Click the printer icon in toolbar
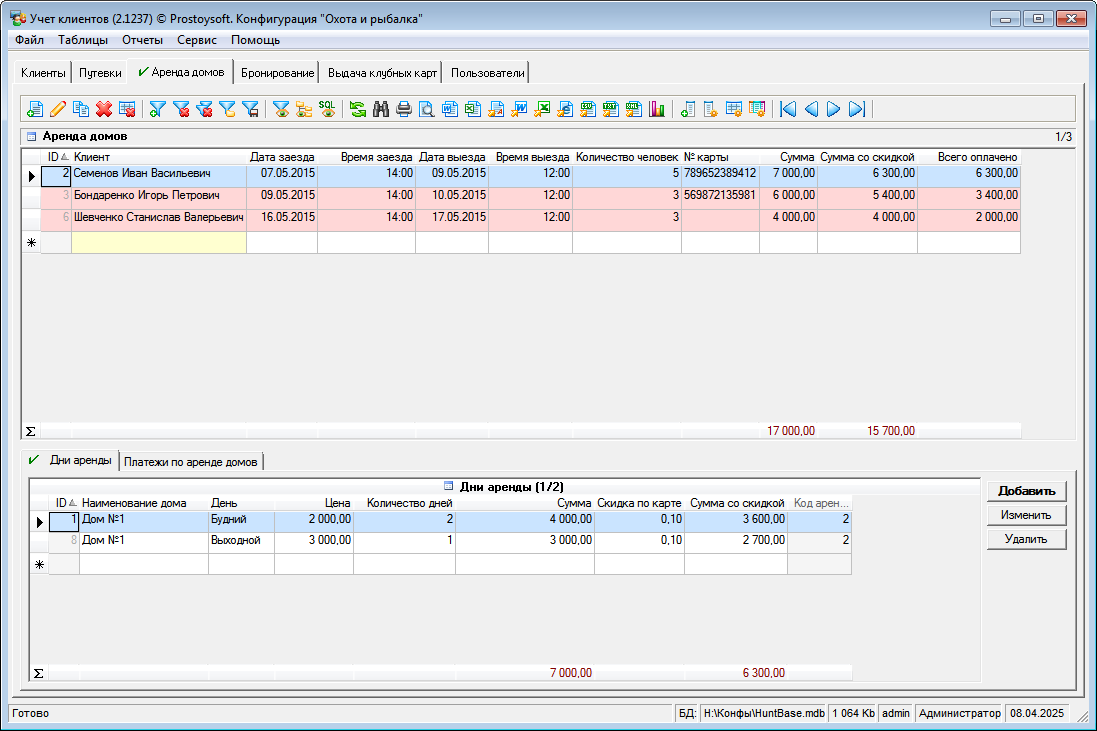Image resolution: width=1097 pixels, height=731 pixels. (x=403, y=109)
